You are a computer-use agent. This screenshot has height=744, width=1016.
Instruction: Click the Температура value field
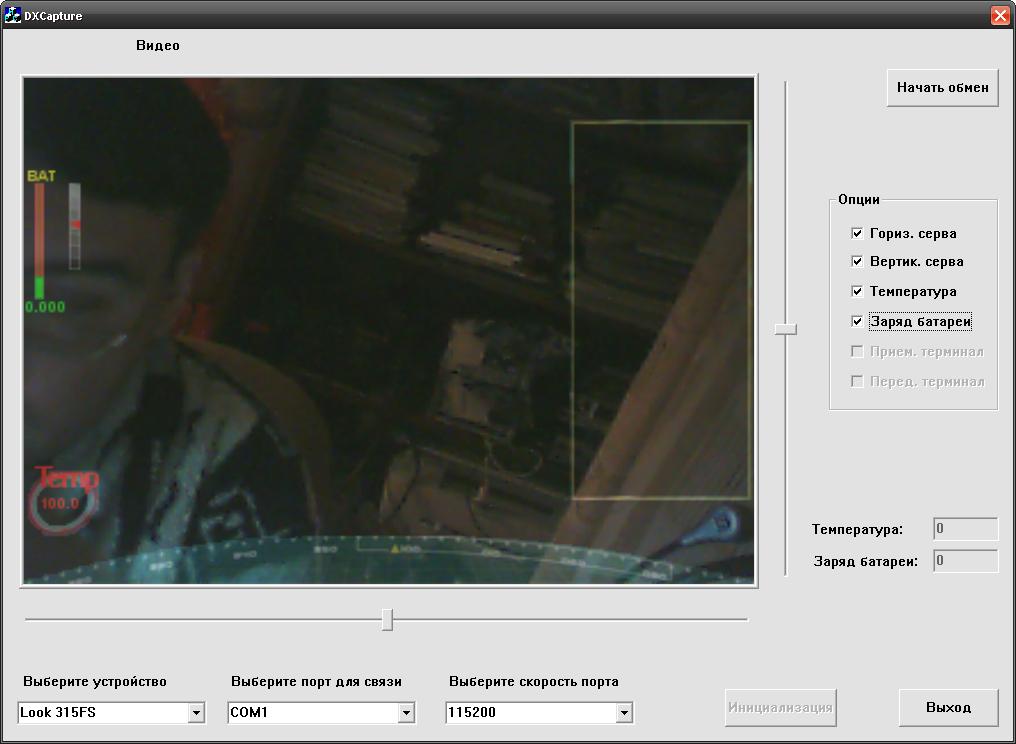tap(965, 529)
